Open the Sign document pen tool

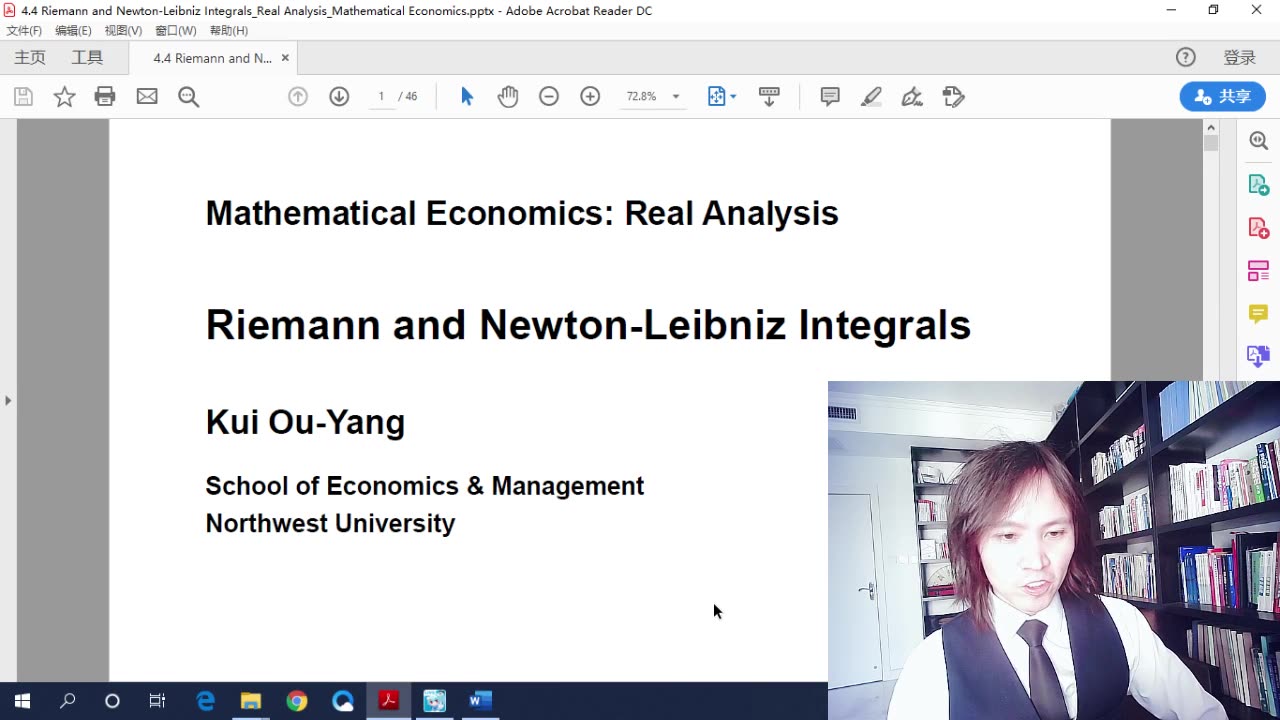pos(912,97)
